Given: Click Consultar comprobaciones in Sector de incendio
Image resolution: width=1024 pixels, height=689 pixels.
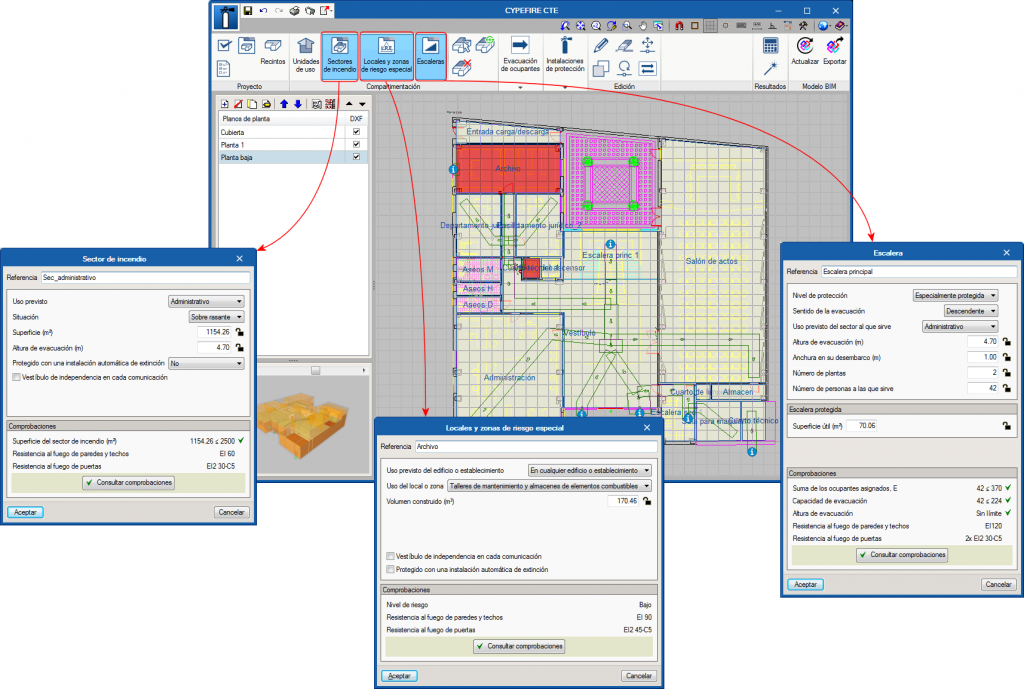Looking at the screenshot, I should 129,483.
